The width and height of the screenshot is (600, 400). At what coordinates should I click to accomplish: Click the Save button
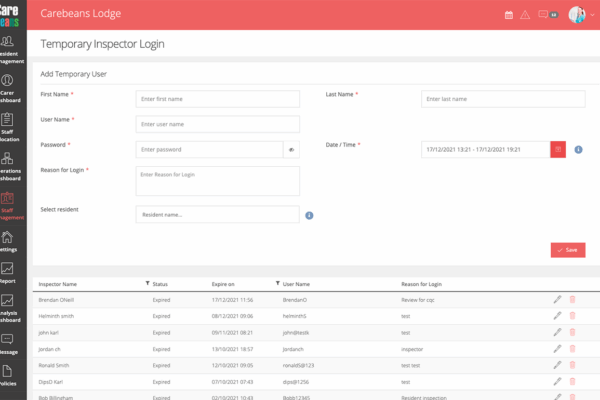click(567, 250)
